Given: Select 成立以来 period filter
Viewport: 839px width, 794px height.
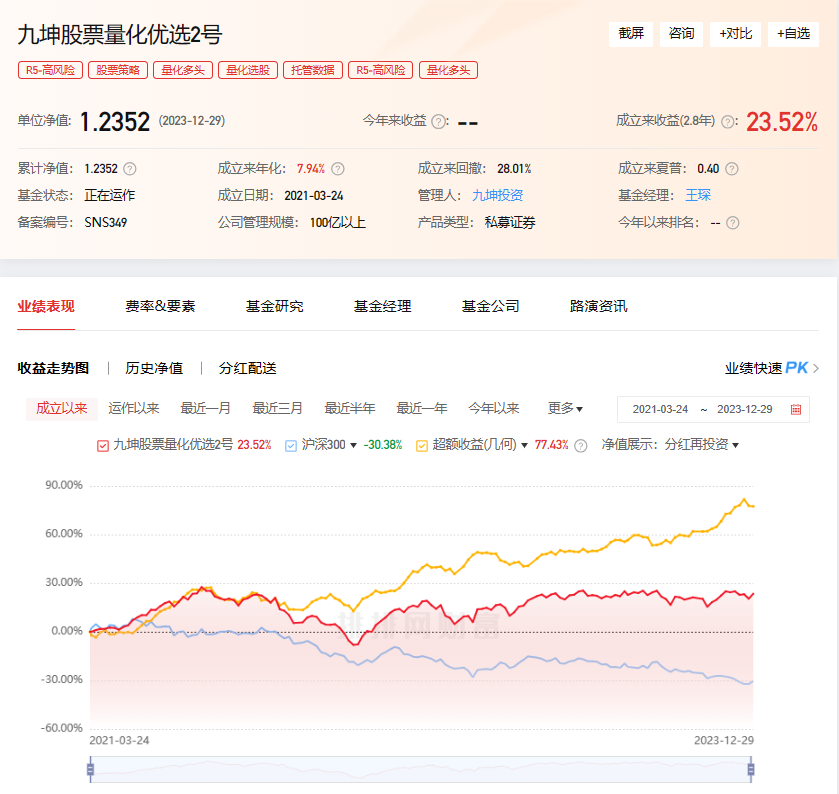Looking at the screenshot, I should tap(62, 409).
